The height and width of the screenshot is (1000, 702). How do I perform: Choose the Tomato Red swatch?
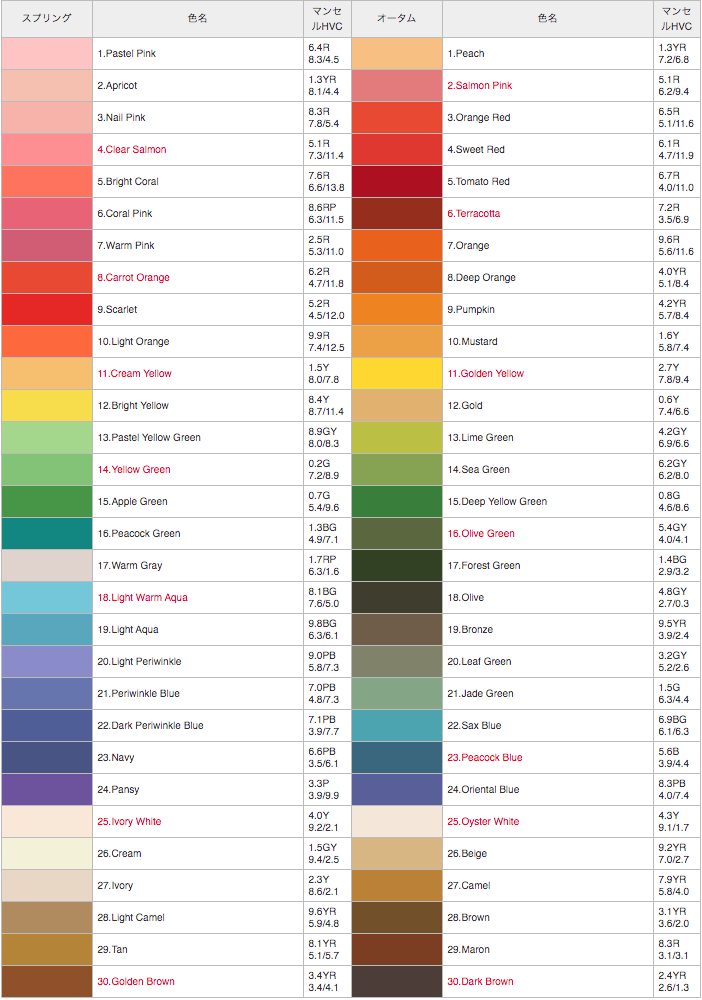point(397,181)
